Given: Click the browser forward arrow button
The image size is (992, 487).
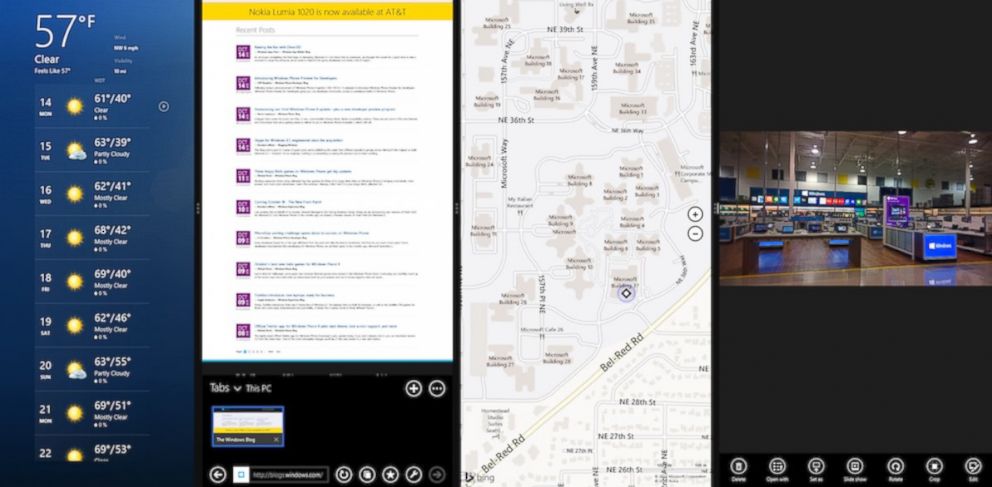Looking at the screenshot, I should pyautogui.click(x=437, y=474).
